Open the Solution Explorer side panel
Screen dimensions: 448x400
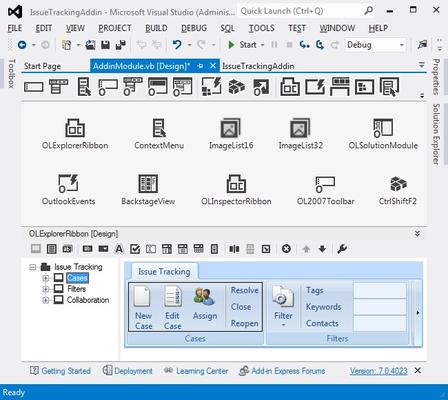tap(436, 134)
